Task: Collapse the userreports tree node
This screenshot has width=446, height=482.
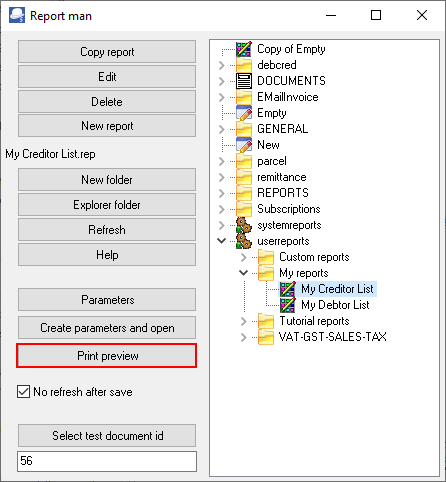Action: [222, 241]
